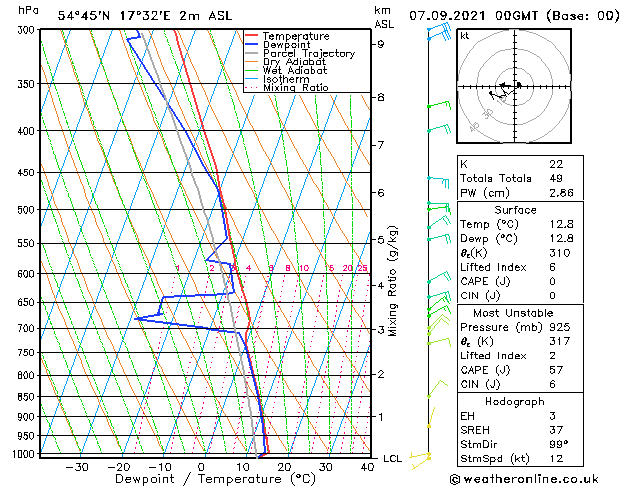
Task: Click the PW (cm) value 2.86
Action: point(561,193)
